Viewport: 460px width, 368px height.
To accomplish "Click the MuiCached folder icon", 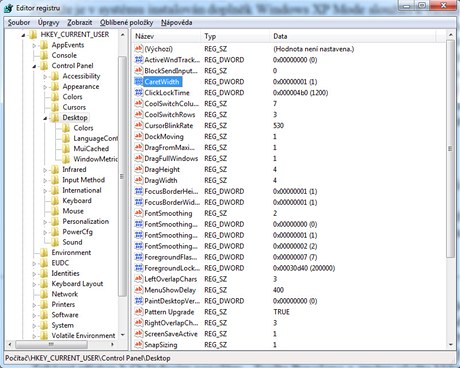I will point(66,149).
